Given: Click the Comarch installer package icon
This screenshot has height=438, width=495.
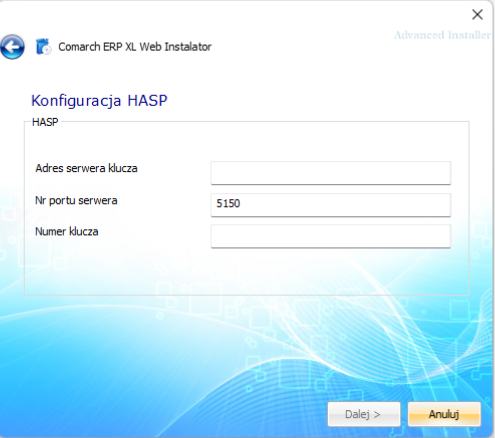Looking at the screenshot, I should click(43, 47).
